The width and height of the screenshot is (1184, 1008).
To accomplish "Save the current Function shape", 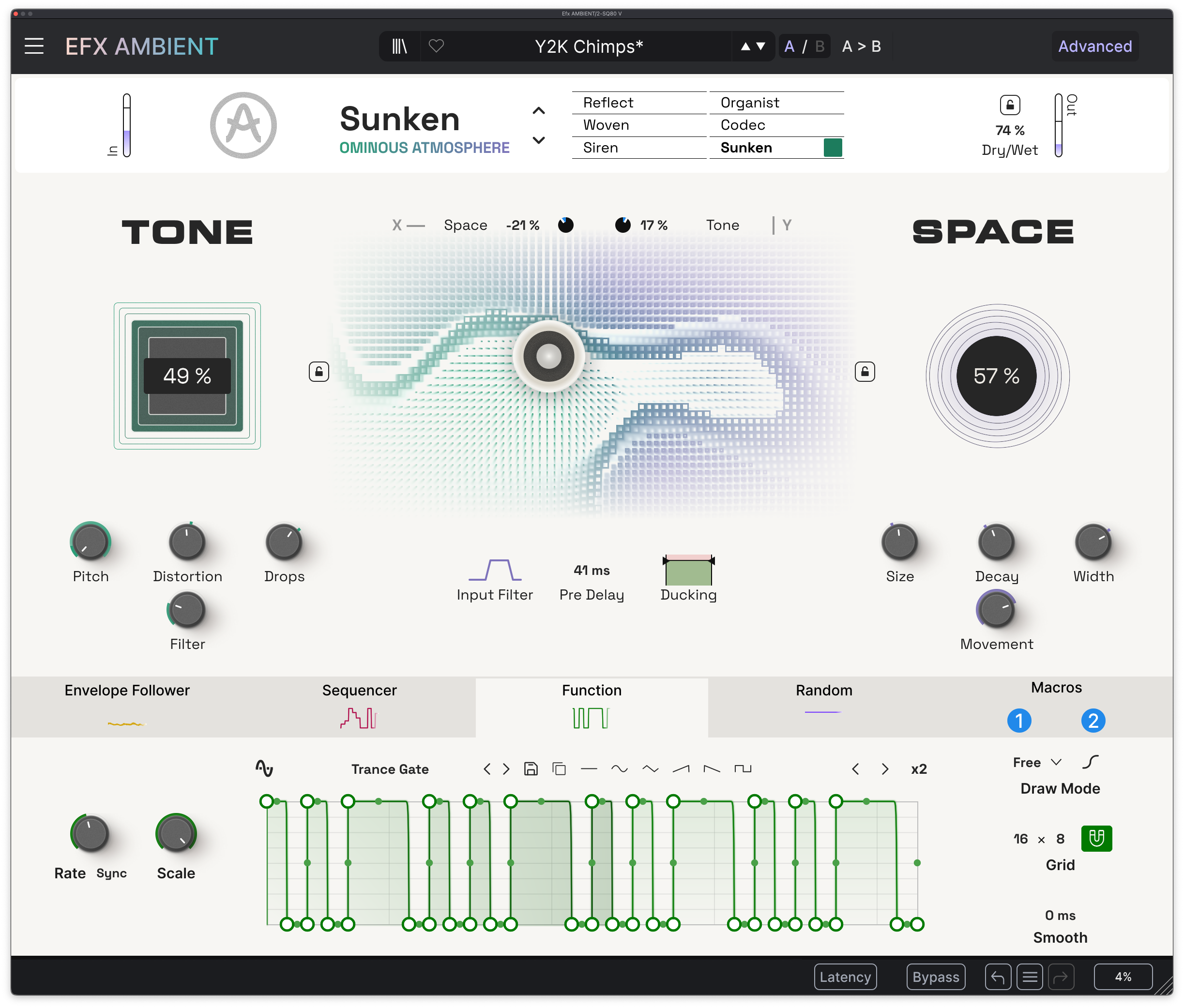I will point(531,769).
